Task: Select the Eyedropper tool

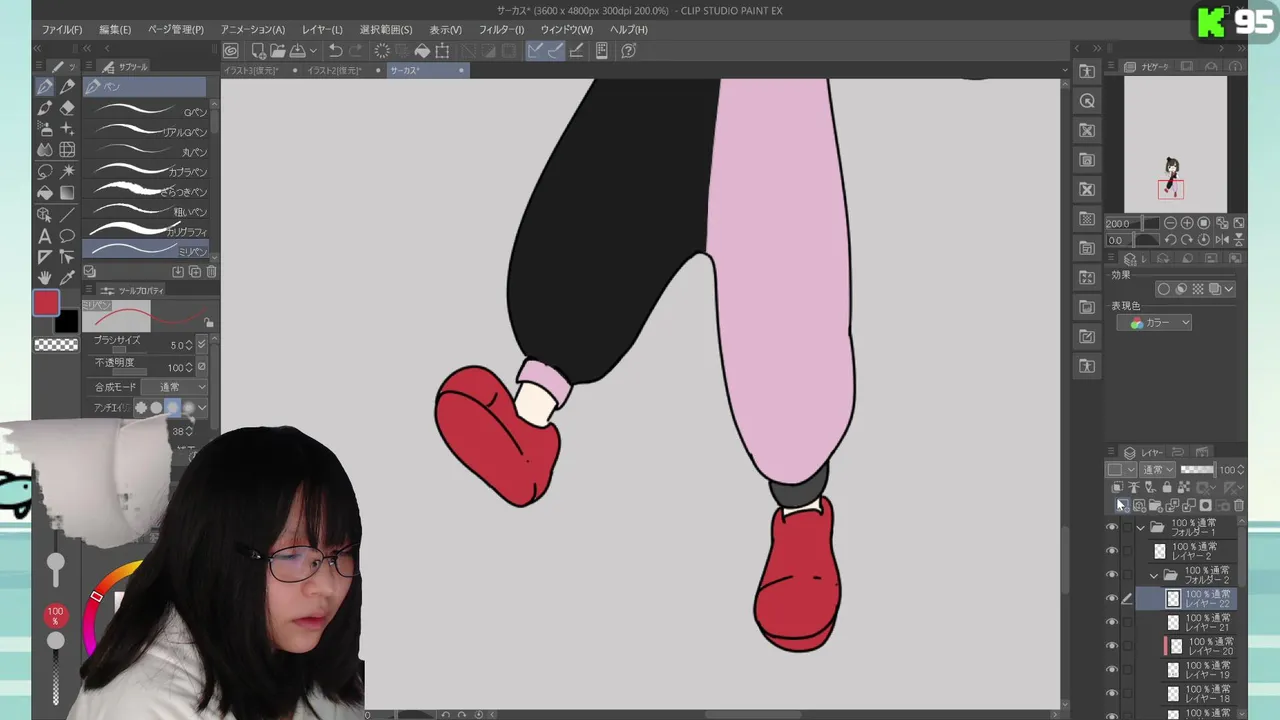Action: tap(67, 277)
